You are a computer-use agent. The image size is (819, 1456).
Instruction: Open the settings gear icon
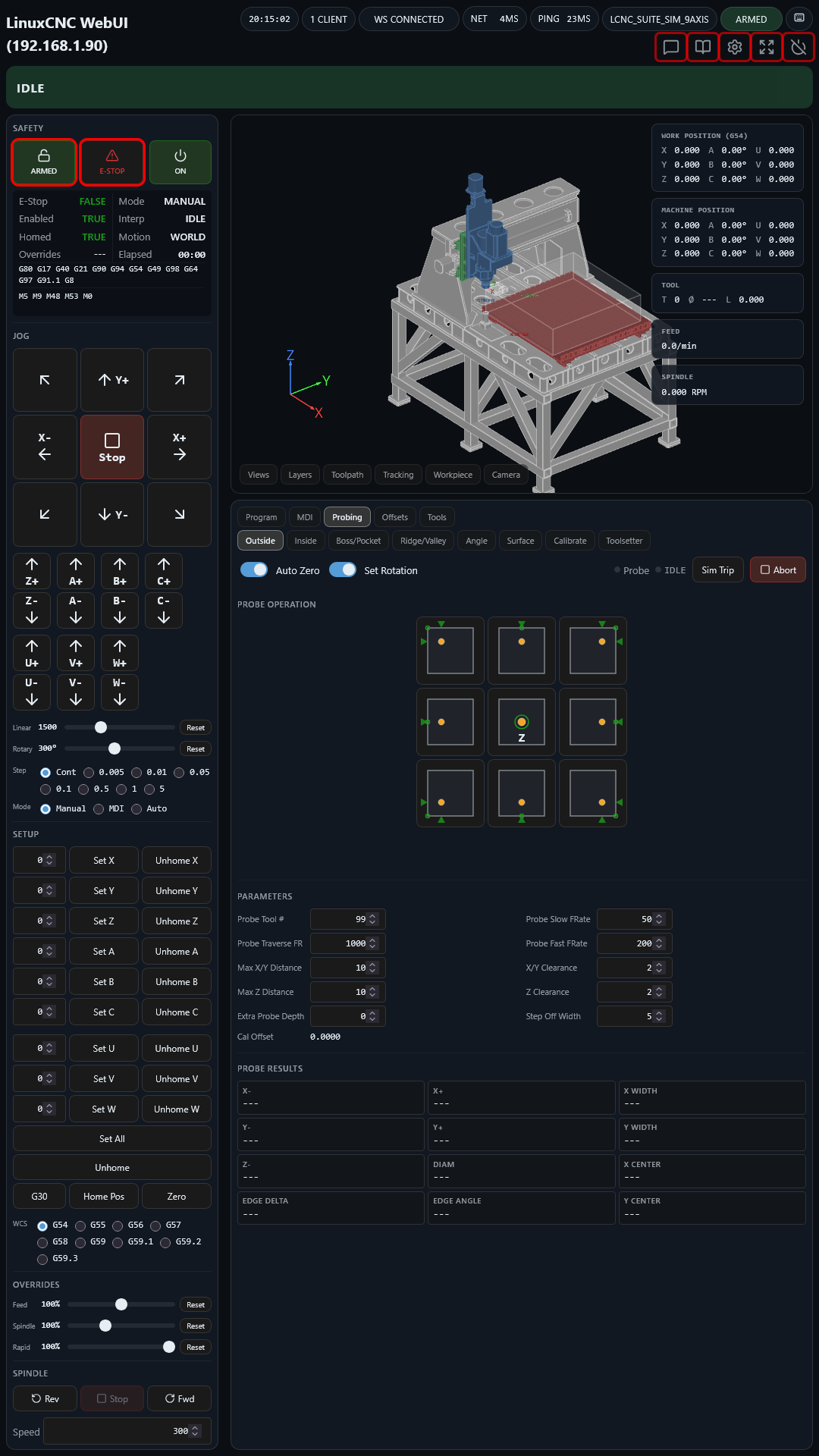coord(734,47)
